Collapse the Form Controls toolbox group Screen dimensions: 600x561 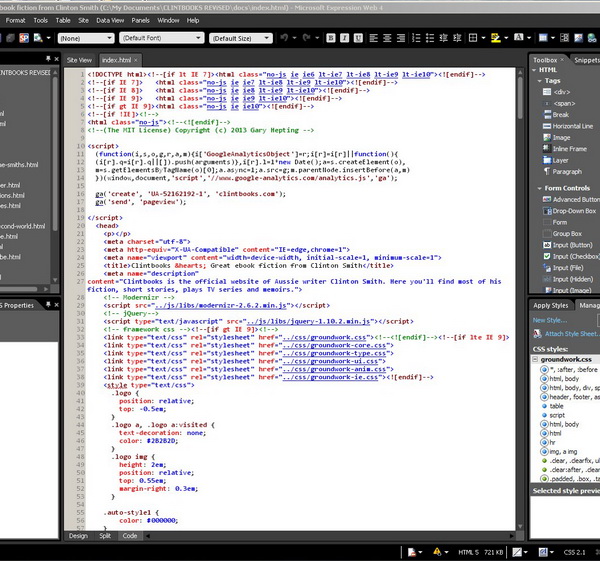point(540,188)
